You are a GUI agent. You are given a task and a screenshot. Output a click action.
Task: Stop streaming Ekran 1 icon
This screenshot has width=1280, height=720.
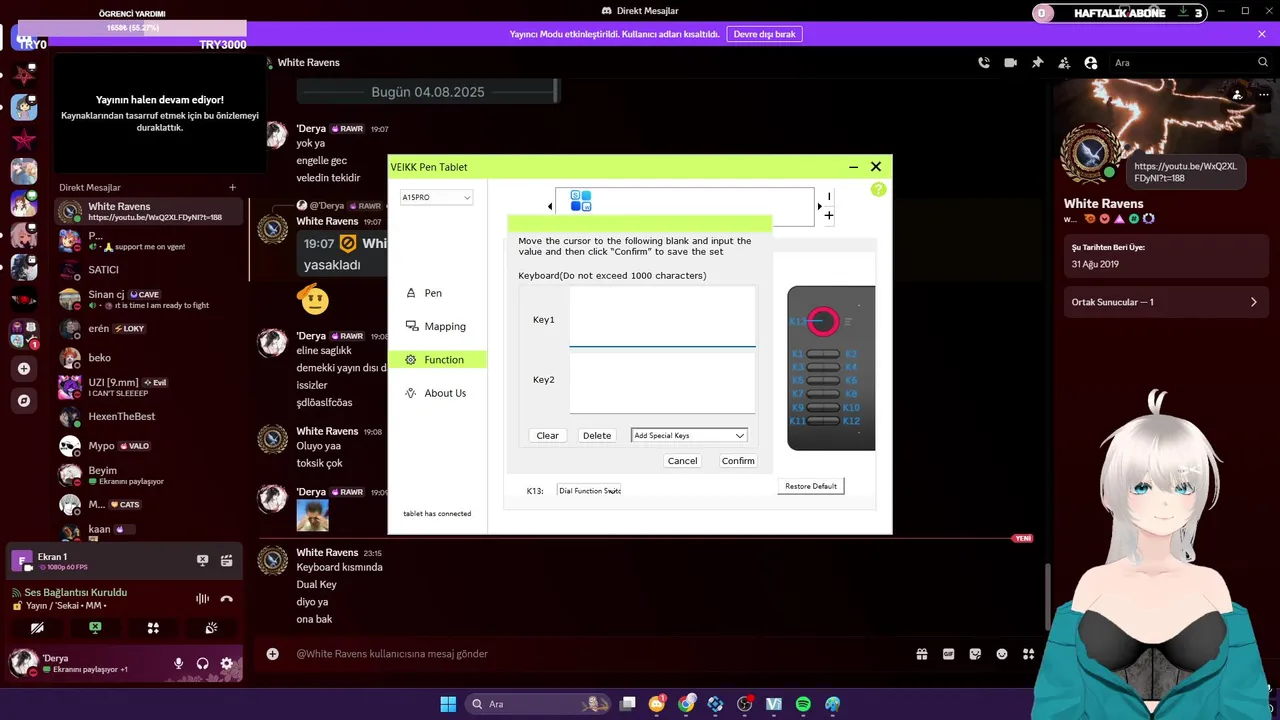[202, 561]
